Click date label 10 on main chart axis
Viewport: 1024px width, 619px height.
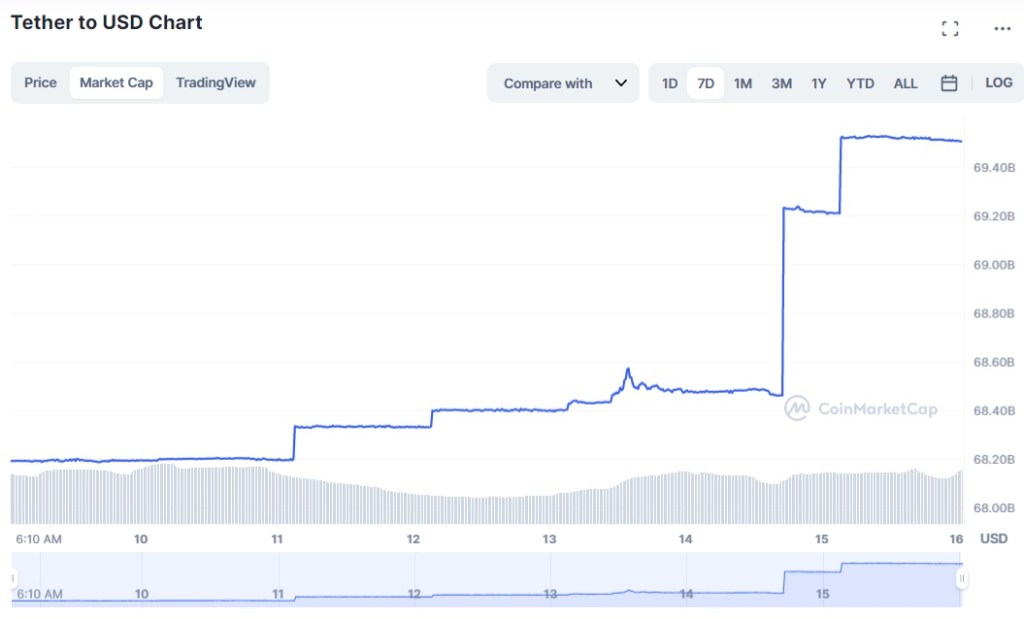(141, 539)
